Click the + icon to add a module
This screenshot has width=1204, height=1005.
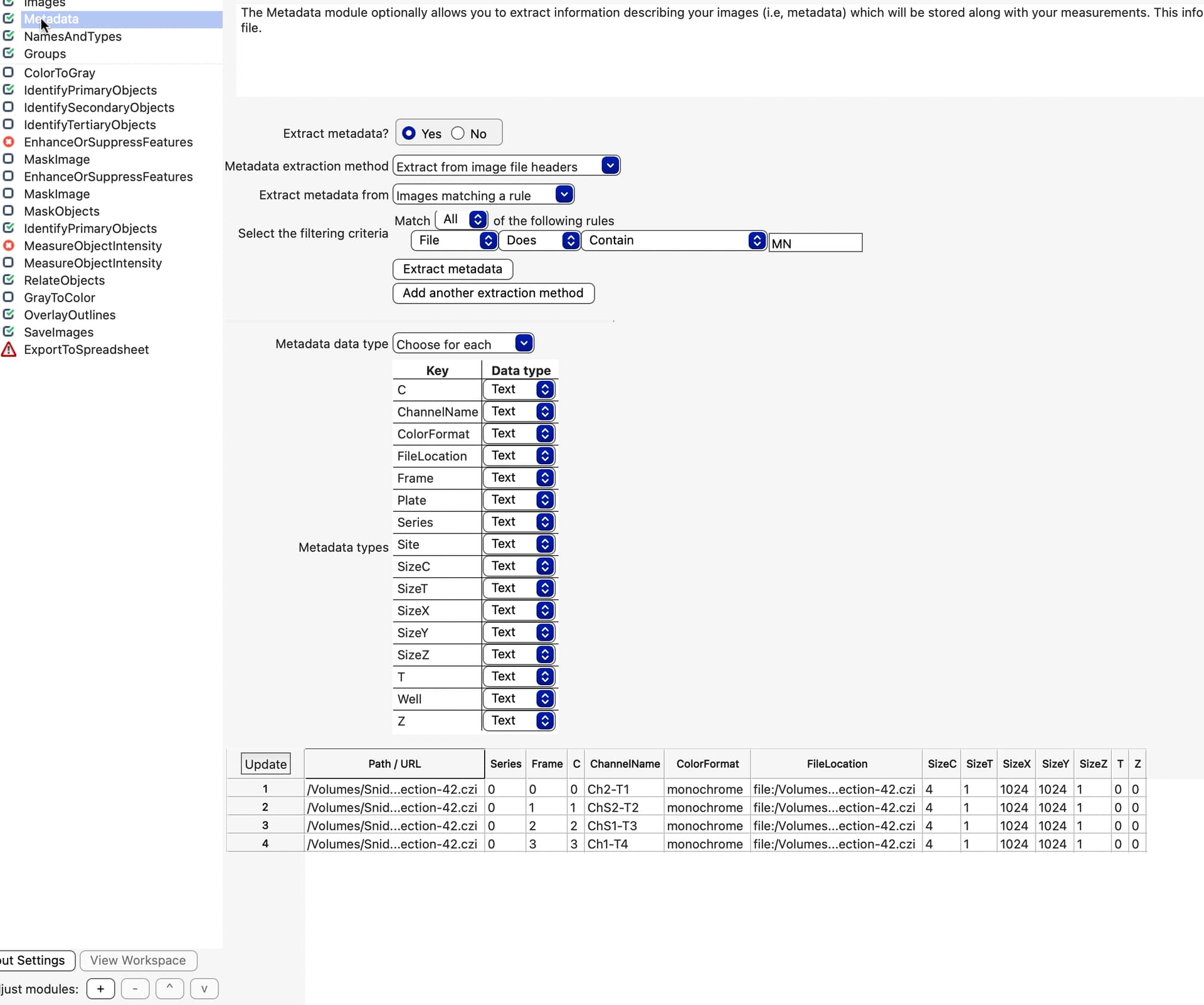[x=100, y=989]
